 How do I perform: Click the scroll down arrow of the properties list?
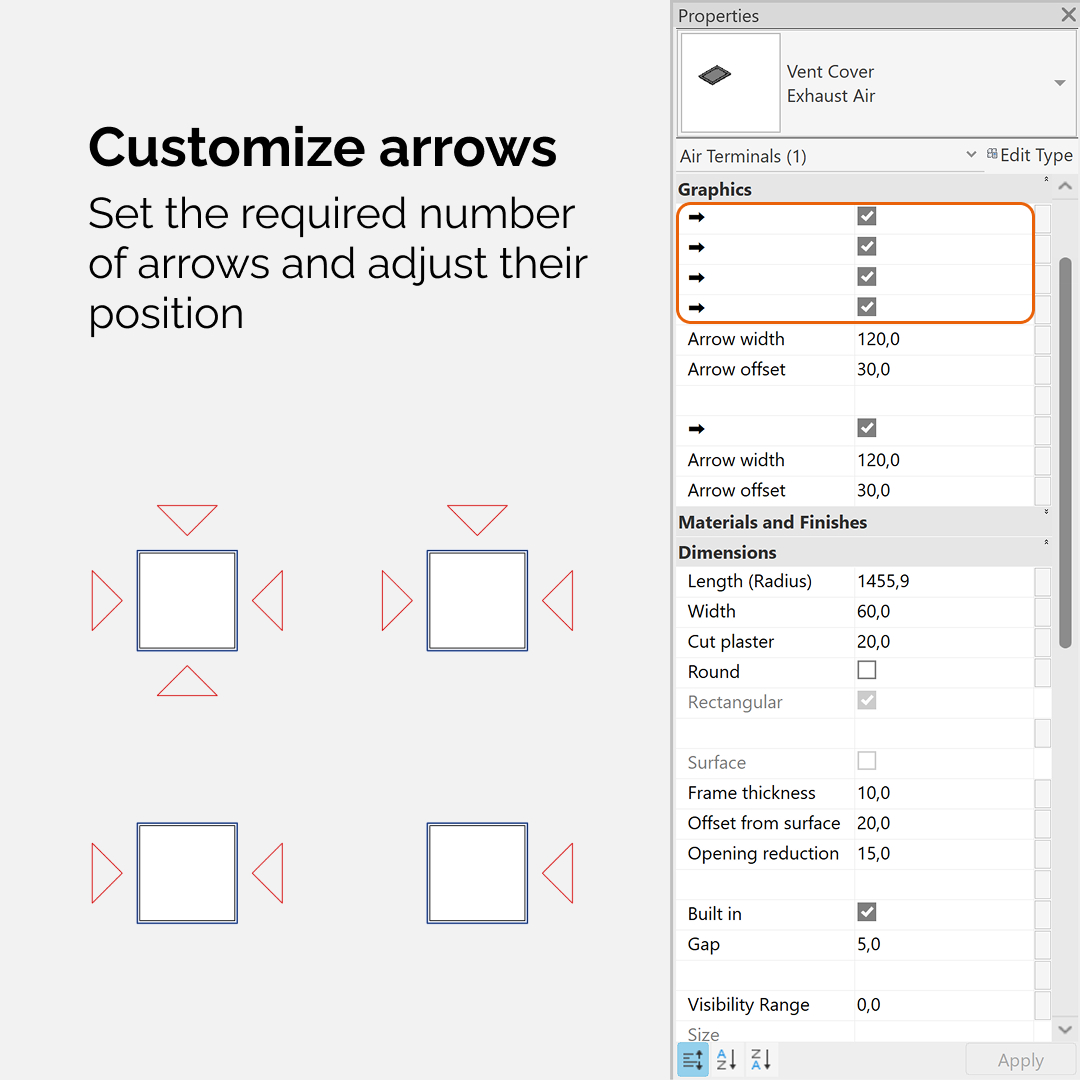pyautogui.click(x=1065, y=1030)
